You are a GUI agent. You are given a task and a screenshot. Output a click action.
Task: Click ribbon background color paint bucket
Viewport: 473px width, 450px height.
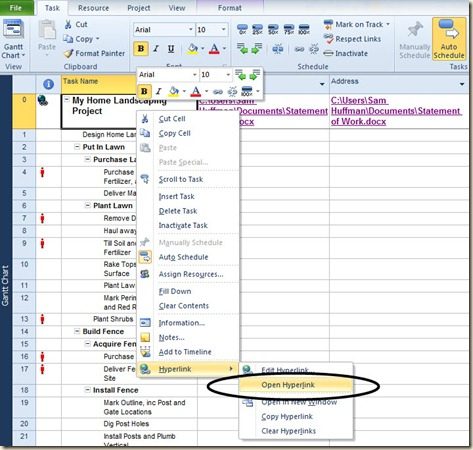click(192, 49)
